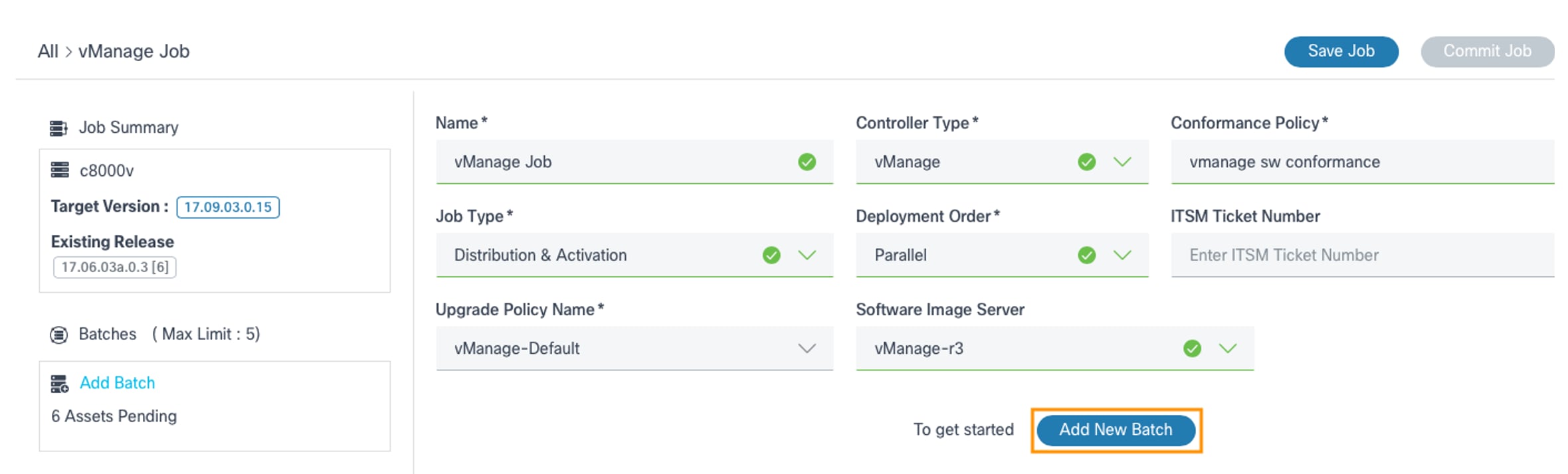Image resolution: width=1568 pixels, height=474 pixels.
Task: Open Deployment Order dropdown chevron
Action: click(x=1122, y=255)
